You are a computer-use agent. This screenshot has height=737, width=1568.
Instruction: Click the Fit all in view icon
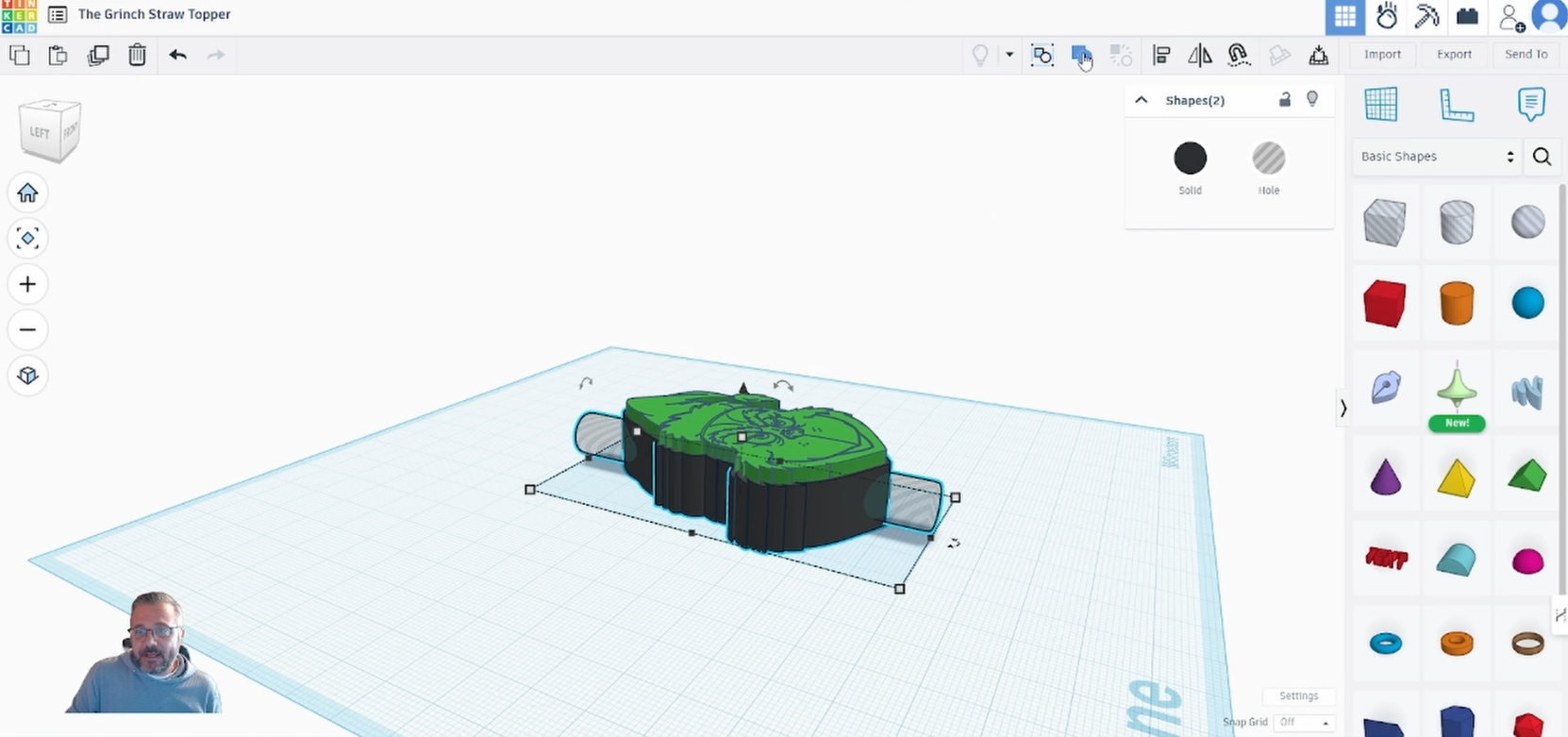[x=27, y=239]
